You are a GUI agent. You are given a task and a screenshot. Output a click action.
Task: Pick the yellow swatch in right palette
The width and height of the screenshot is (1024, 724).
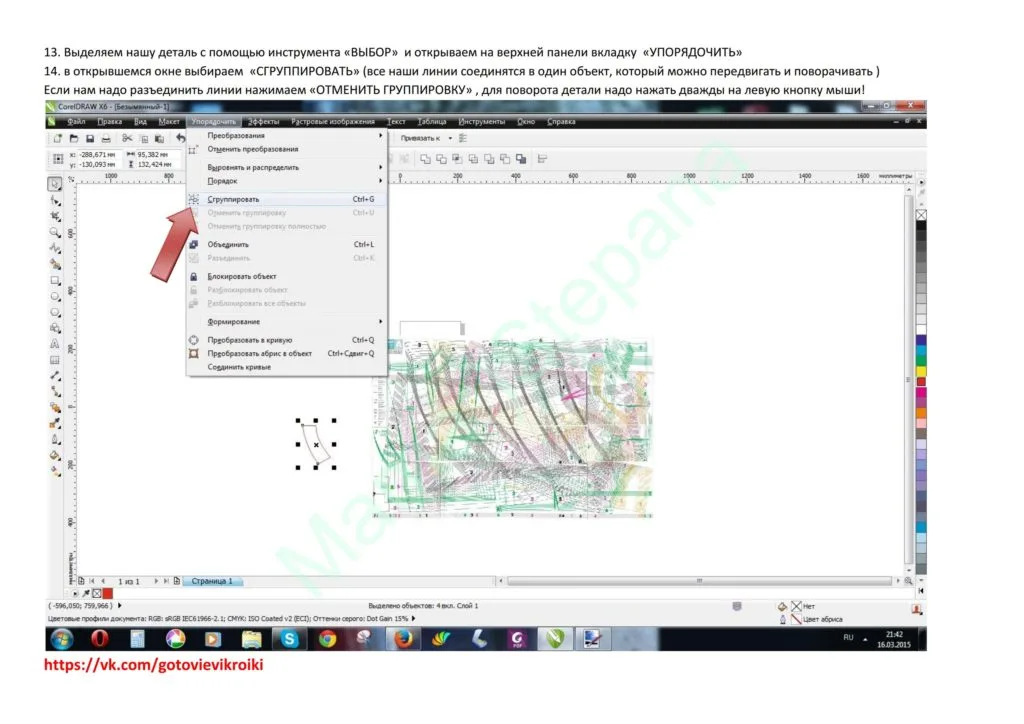point(921,371)
